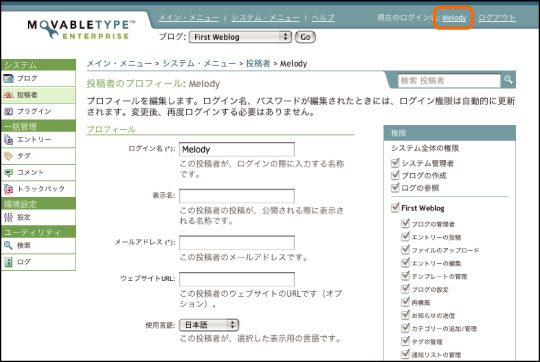Toggle the テンプレートの管理 checkbox

coord(405,276)
